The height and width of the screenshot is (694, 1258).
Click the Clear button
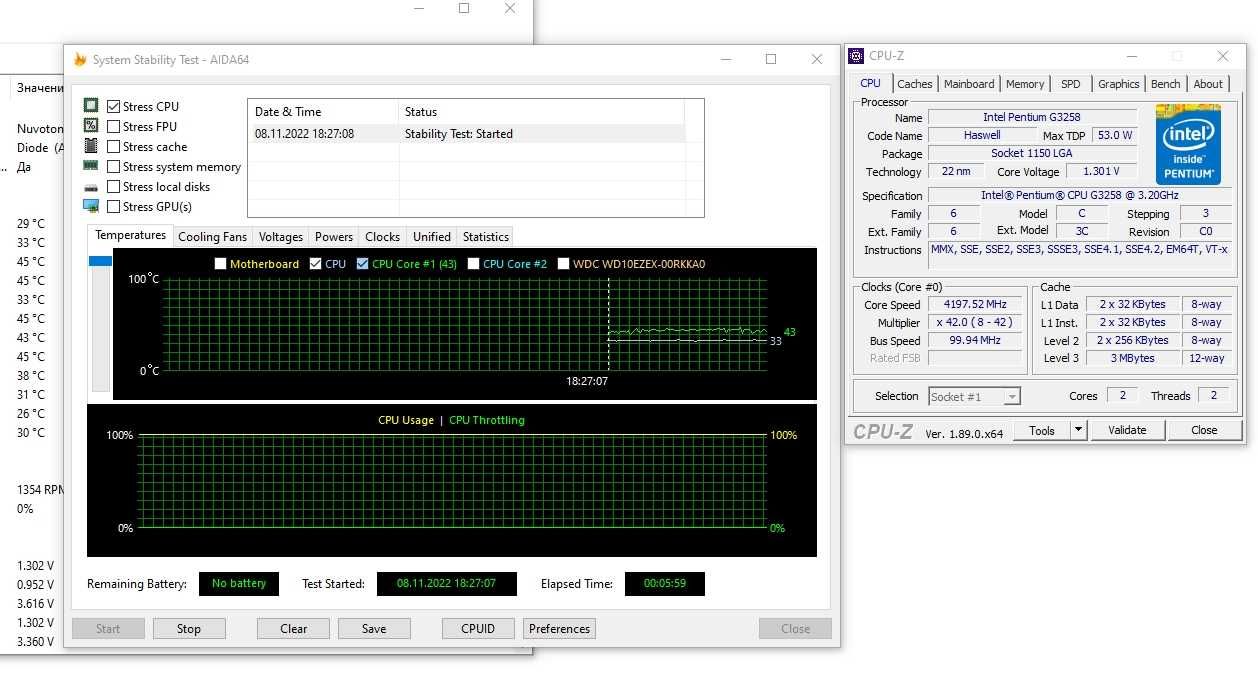click(x=294, y=629)
